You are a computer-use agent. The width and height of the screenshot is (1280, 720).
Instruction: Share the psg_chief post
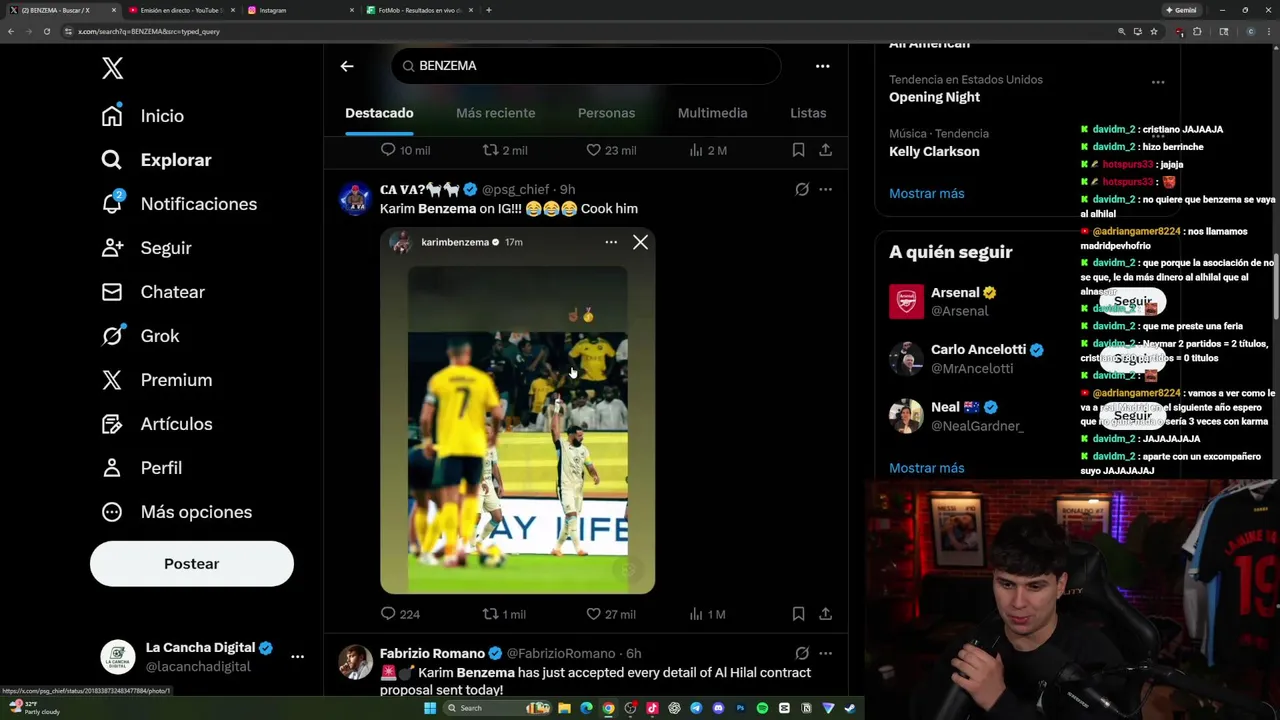[x=825, y=614]
